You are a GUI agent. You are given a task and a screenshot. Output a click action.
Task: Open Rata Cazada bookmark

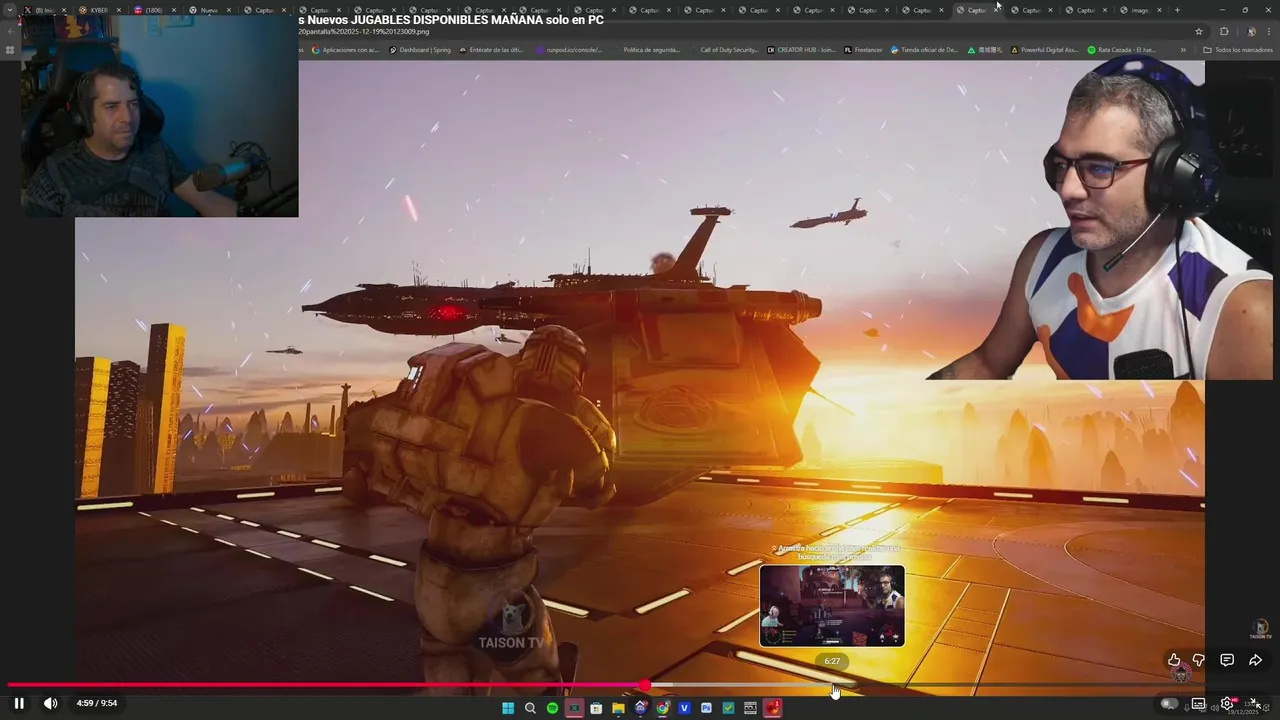pyautogui.click(x=1121, y=49)
